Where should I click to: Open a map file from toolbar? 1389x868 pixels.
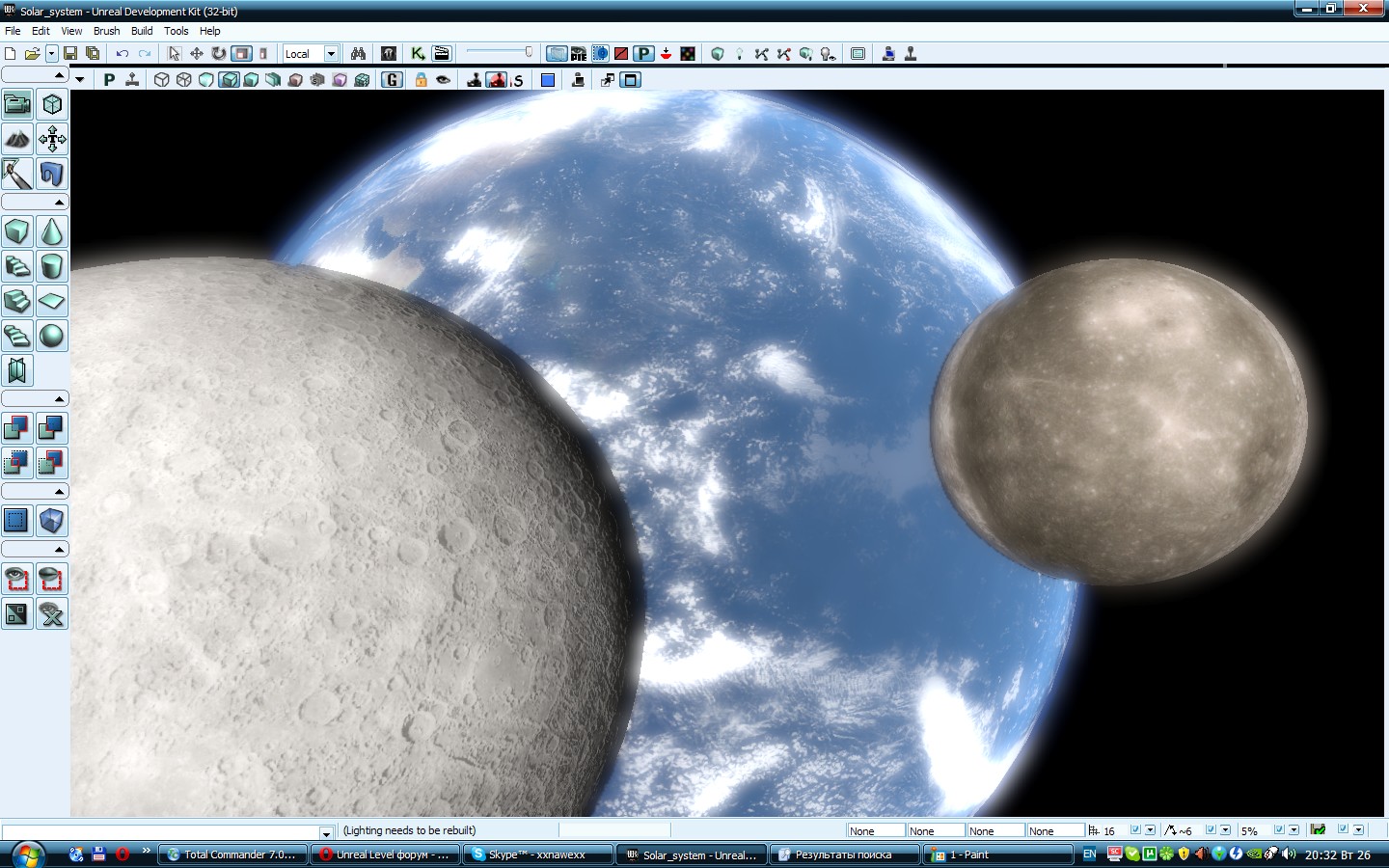32,54
